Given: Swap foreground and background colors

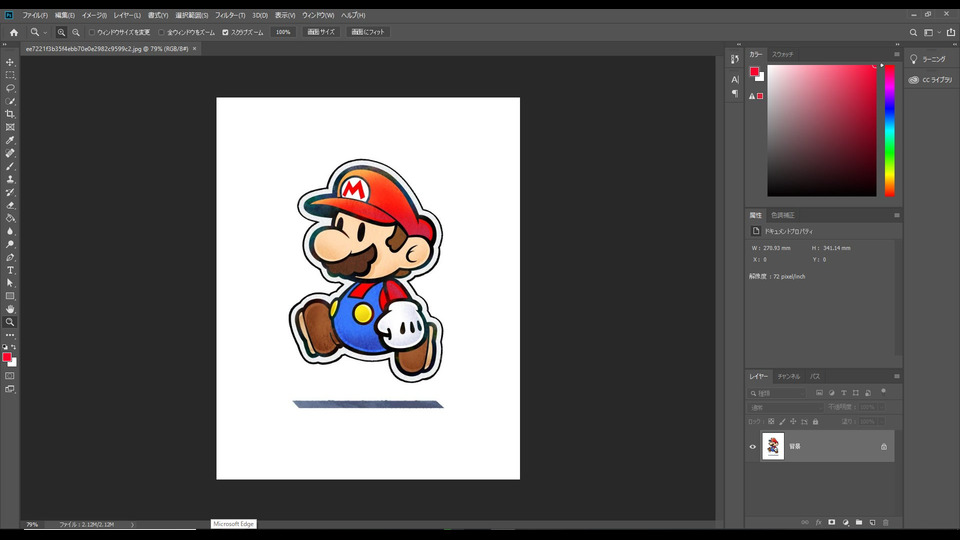Looking at the screenshot, I should (x=13, y=347).
